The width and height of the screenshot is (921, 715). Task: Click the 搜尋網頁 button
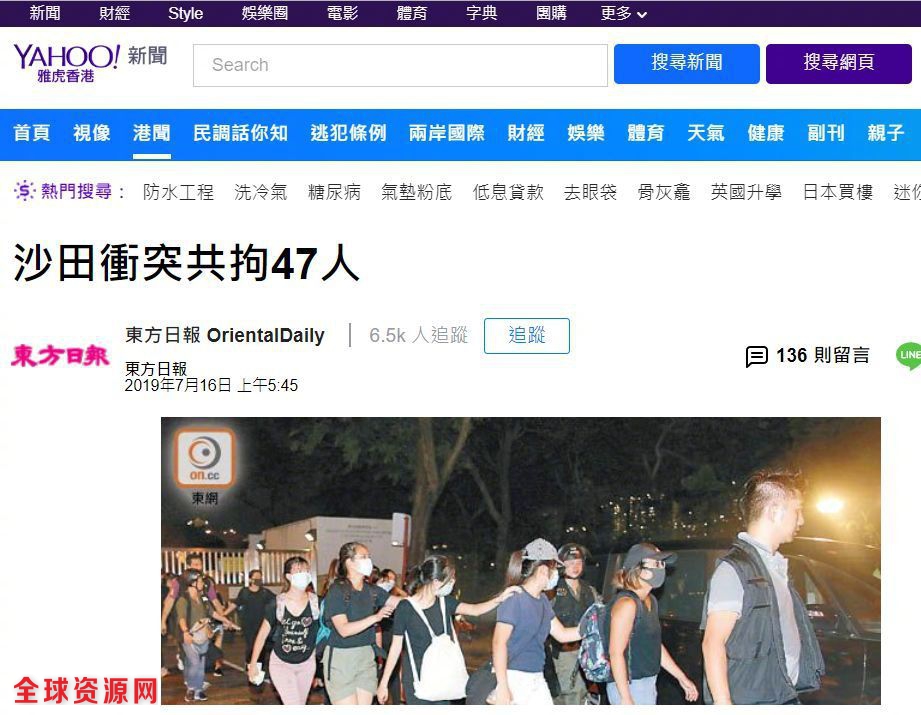pos(838,63)
